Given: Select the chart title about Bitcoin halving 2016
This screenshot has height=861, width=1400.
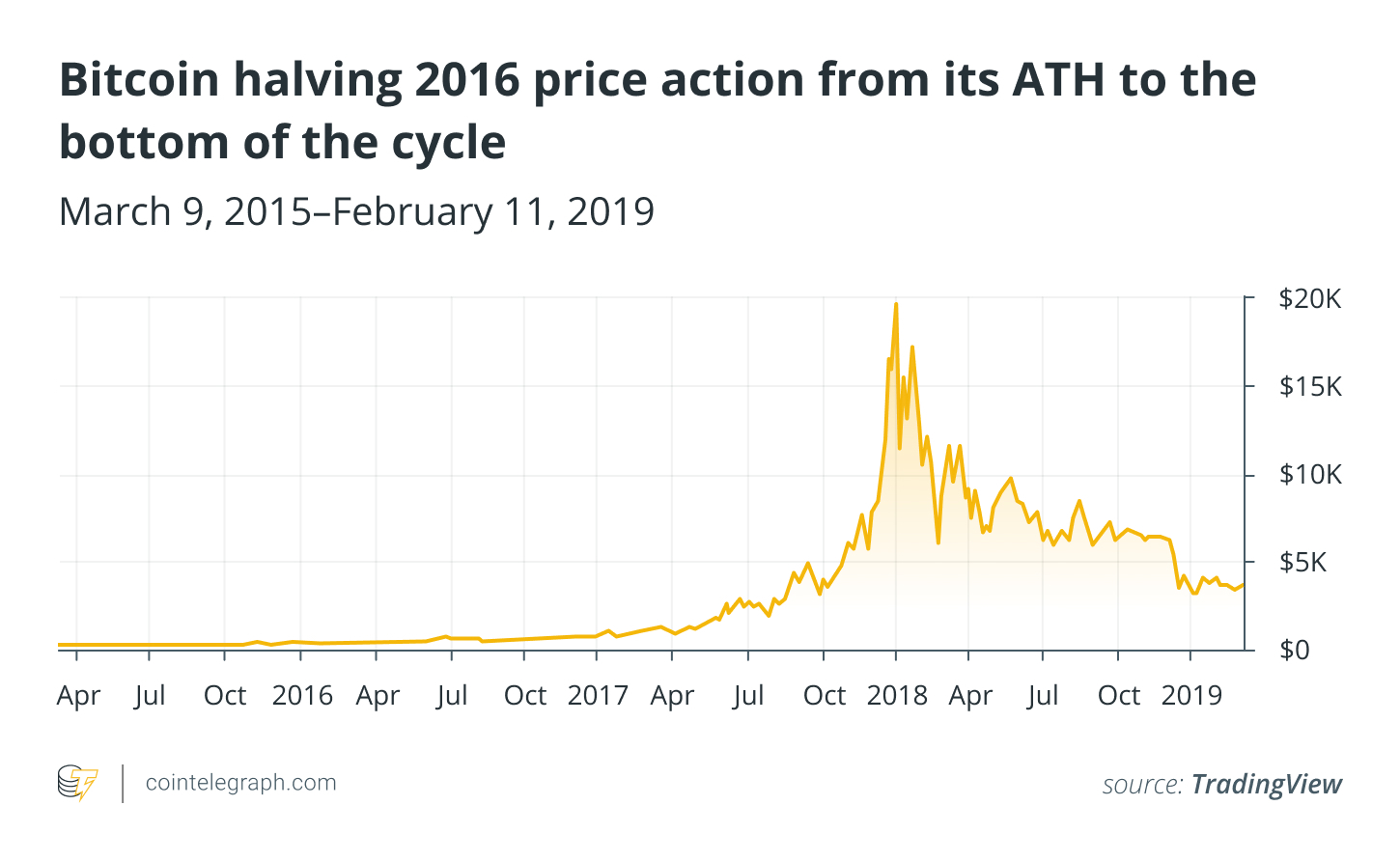Looking at the screenshot, I should pyautogui.click(x=657, y=110).
